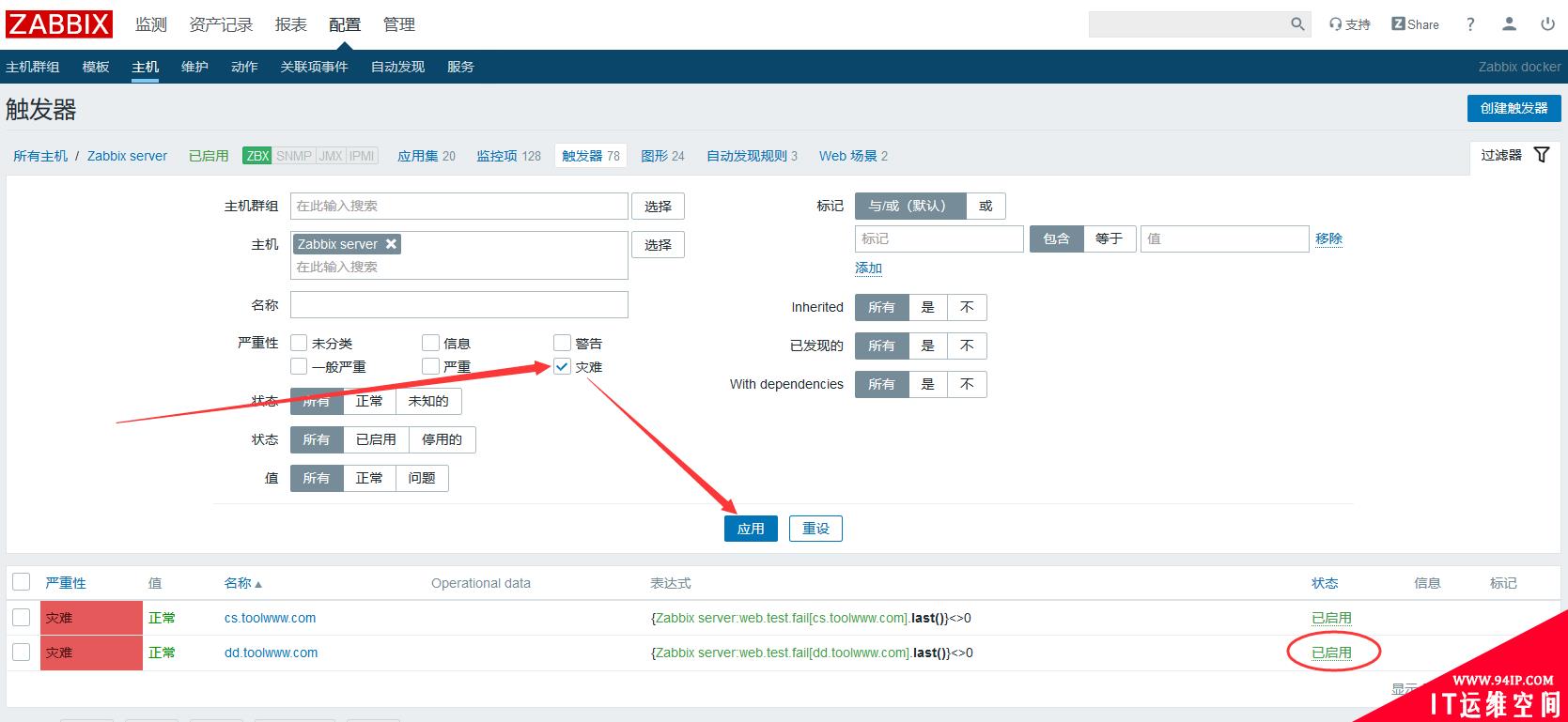Check the 信息 severity checkbox

[x=430, y=343]
